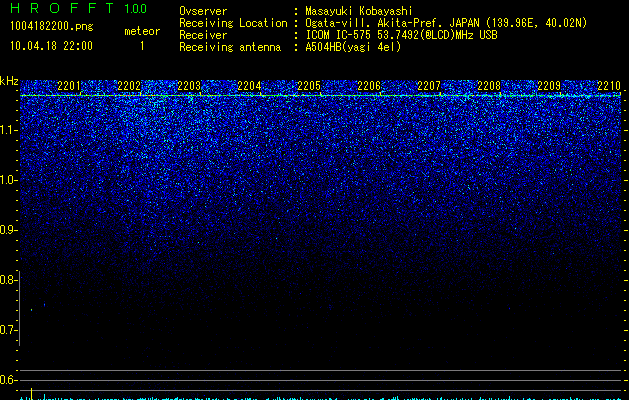
Task: Click observer name Masayuki Kobayashi
Action: click(359, 11)
